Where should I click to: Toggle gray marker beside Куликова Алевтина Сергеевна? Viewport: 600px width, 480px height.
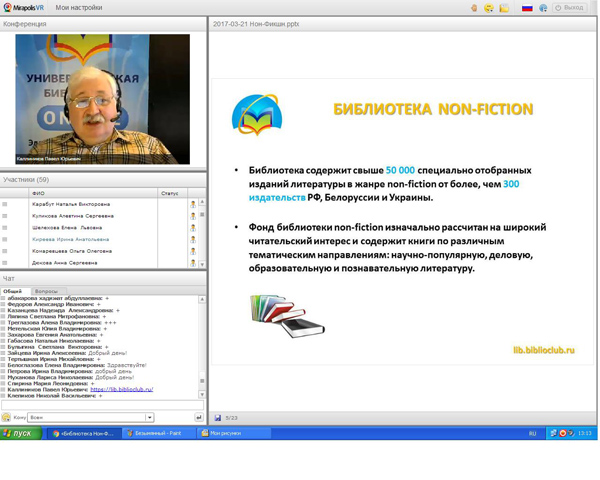[x=5, y=216]
